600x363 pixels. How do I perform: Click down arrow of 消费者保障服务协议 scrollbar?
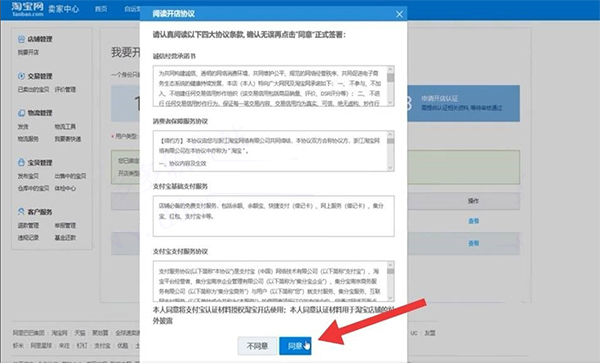tap(390, 168)
